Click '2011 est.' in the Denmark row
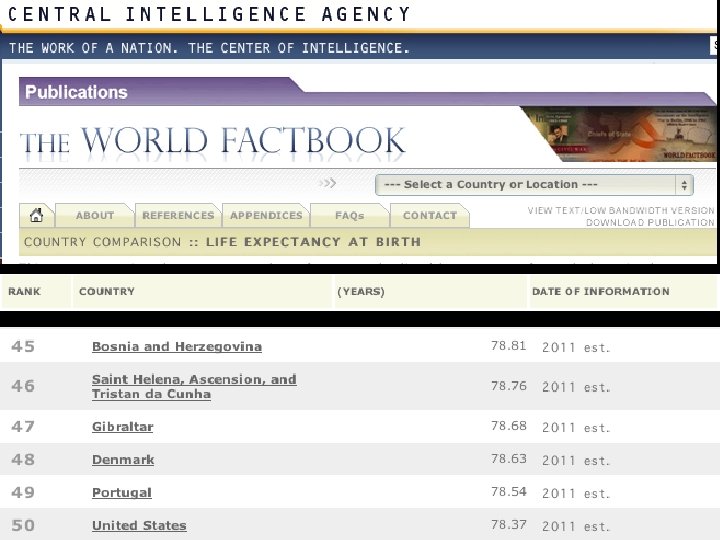Image resolution: width=720 pixels, height=540 pixels. point(576,461)
